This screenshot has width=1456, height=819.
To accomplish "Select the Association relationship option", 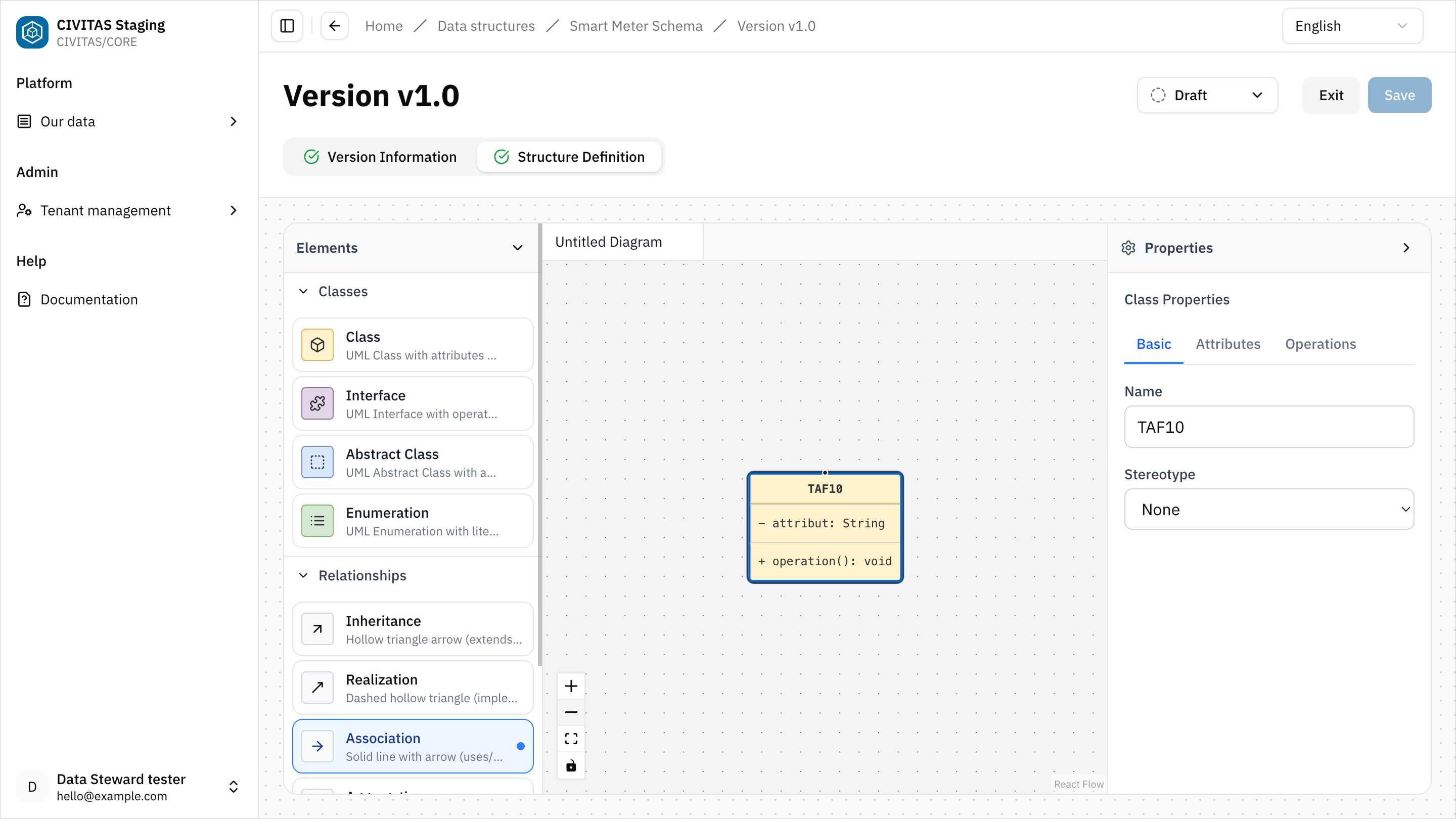I will point(413,746).
